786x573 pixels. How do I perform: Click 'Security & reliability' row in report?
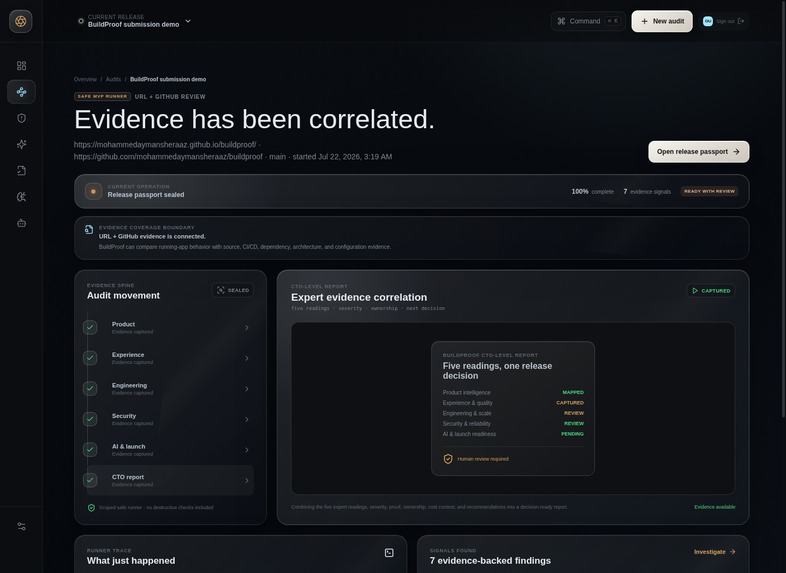(513, 424)
